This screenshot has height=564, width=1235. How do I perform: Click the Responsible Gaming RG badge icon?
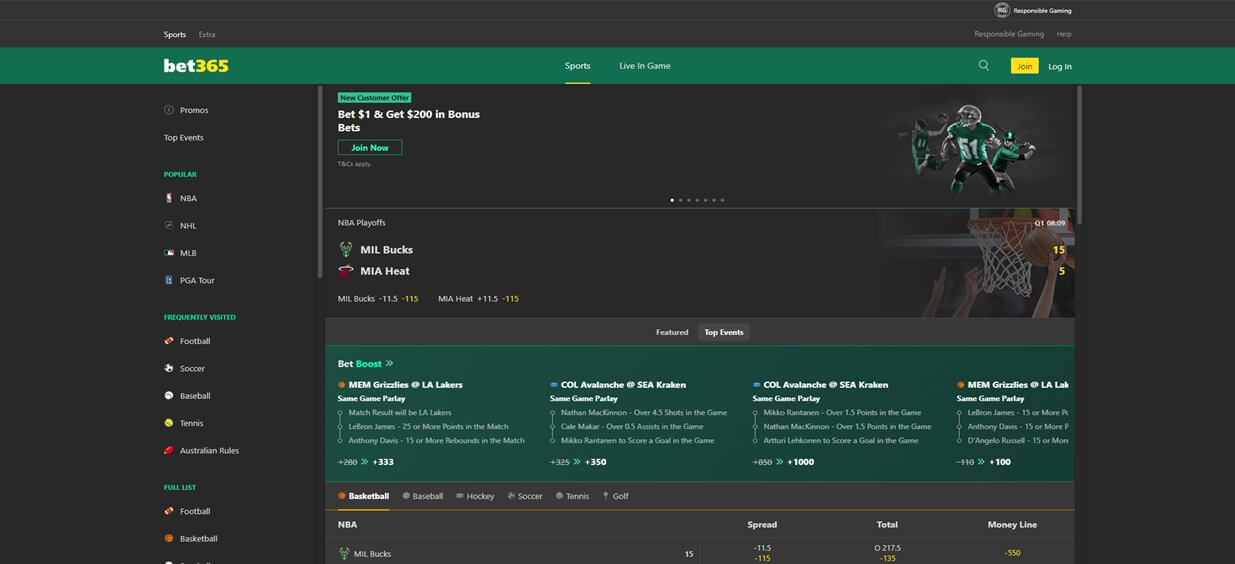coord(1001,10)
